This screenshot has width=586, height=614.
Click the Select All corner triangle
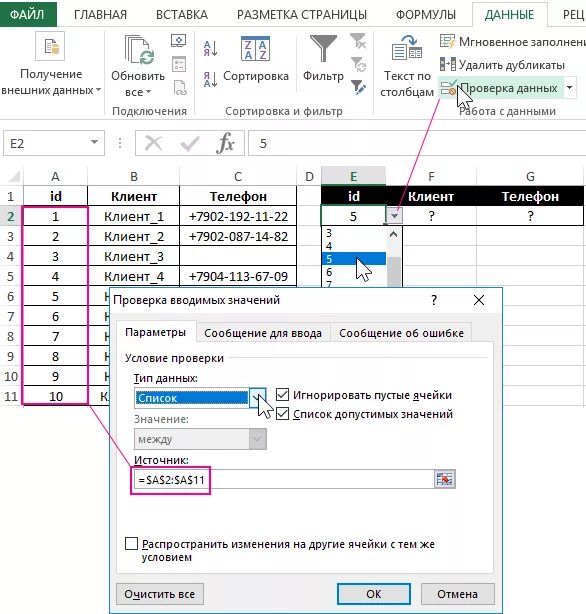tap(14, 177)
